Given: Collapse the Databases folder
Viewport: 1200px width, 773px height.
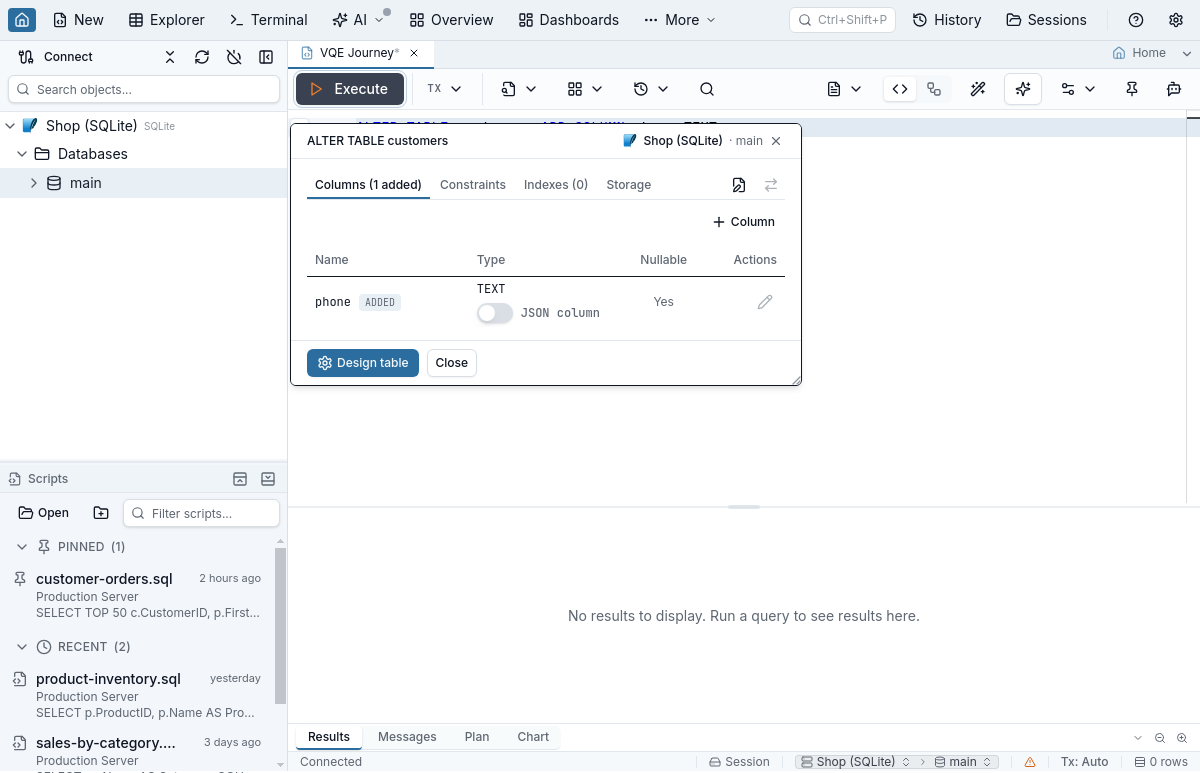Looking at the screenshot, I should tap(22, 154).
